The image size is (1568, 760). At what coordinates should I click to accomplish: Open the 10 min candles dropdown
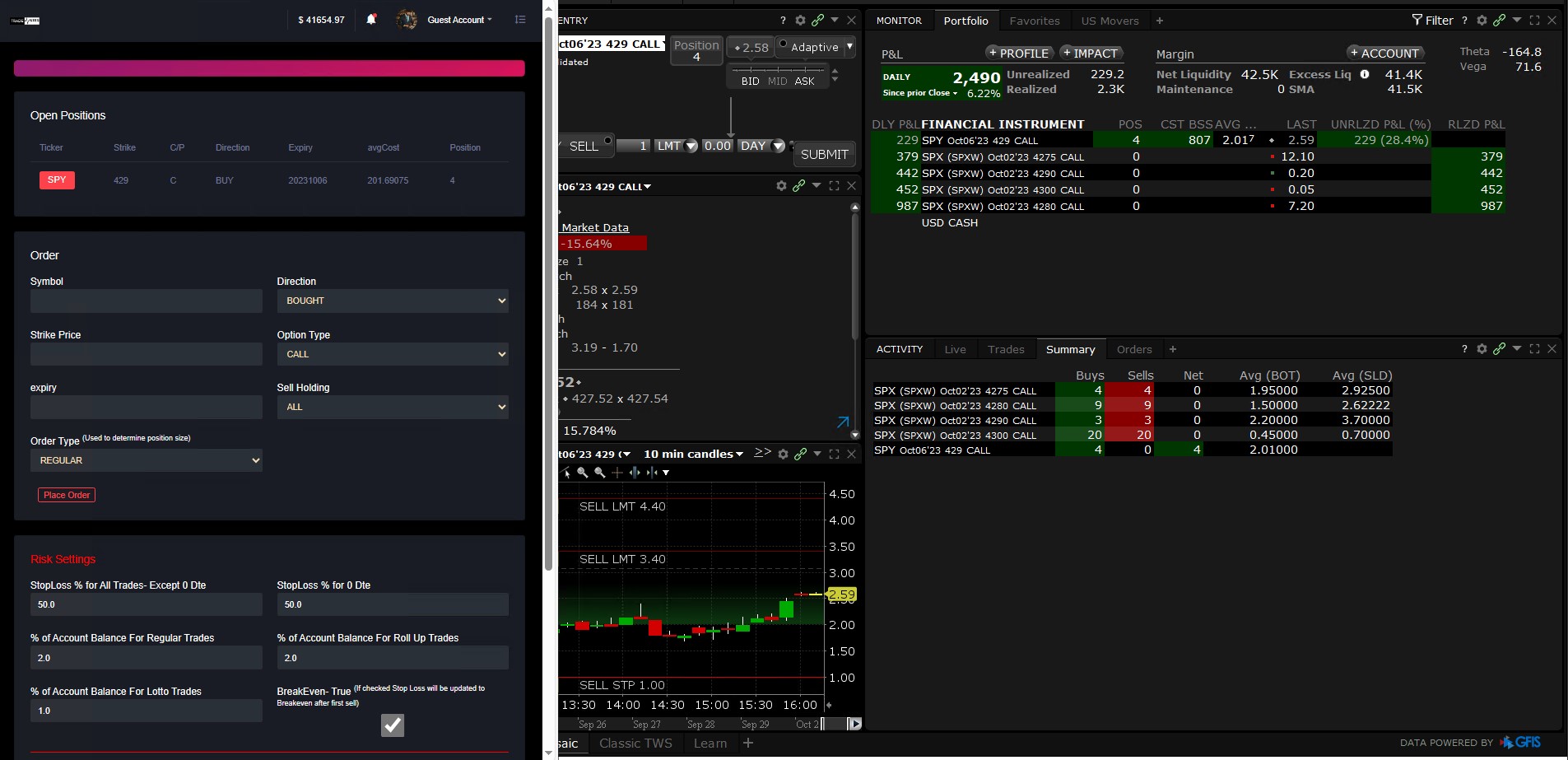(x=693, y=454)
